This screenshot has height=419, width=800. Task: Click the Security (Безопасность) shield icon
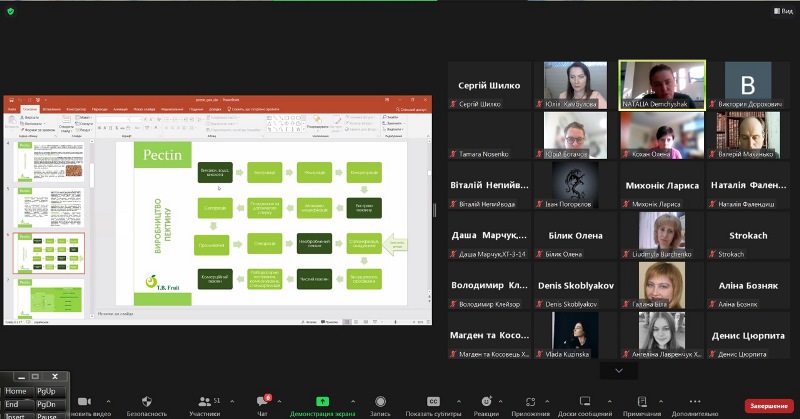(147, 401)
